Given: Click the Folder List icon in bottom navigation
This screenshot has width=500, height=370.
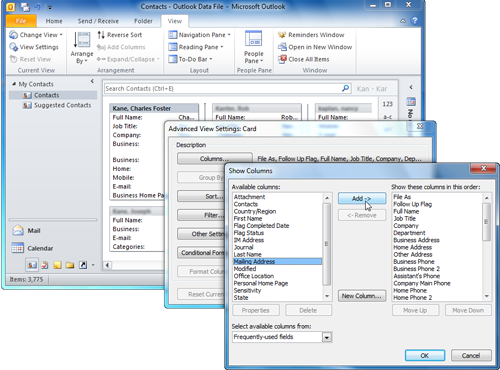Looking at the screenshot, I should click(70, 265).
